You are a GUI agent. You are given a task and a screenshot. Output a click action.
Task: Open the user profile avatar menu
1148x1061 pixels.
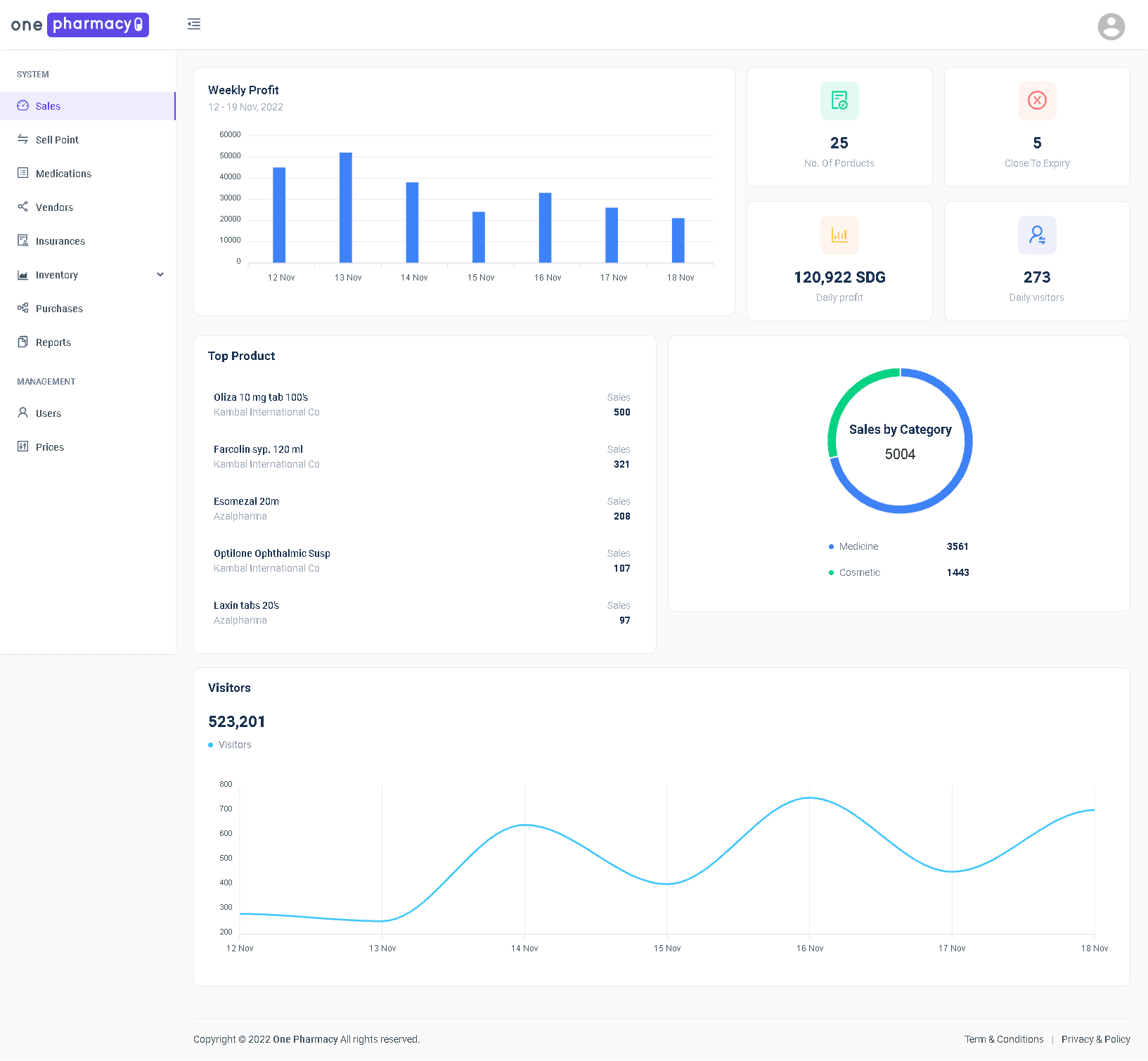(1111, 27)
